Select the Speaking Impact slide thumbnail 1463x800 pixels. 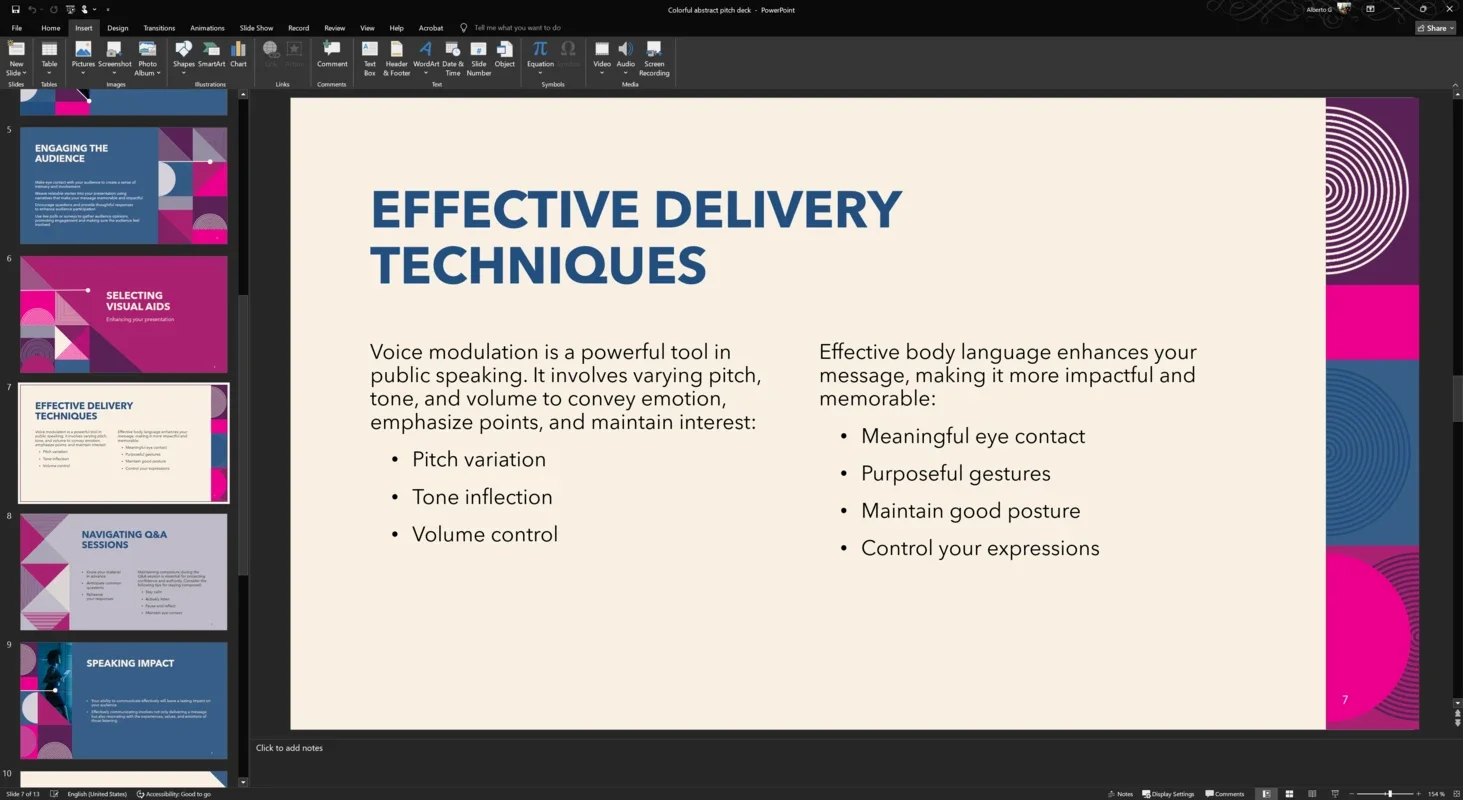click(124, 700)
